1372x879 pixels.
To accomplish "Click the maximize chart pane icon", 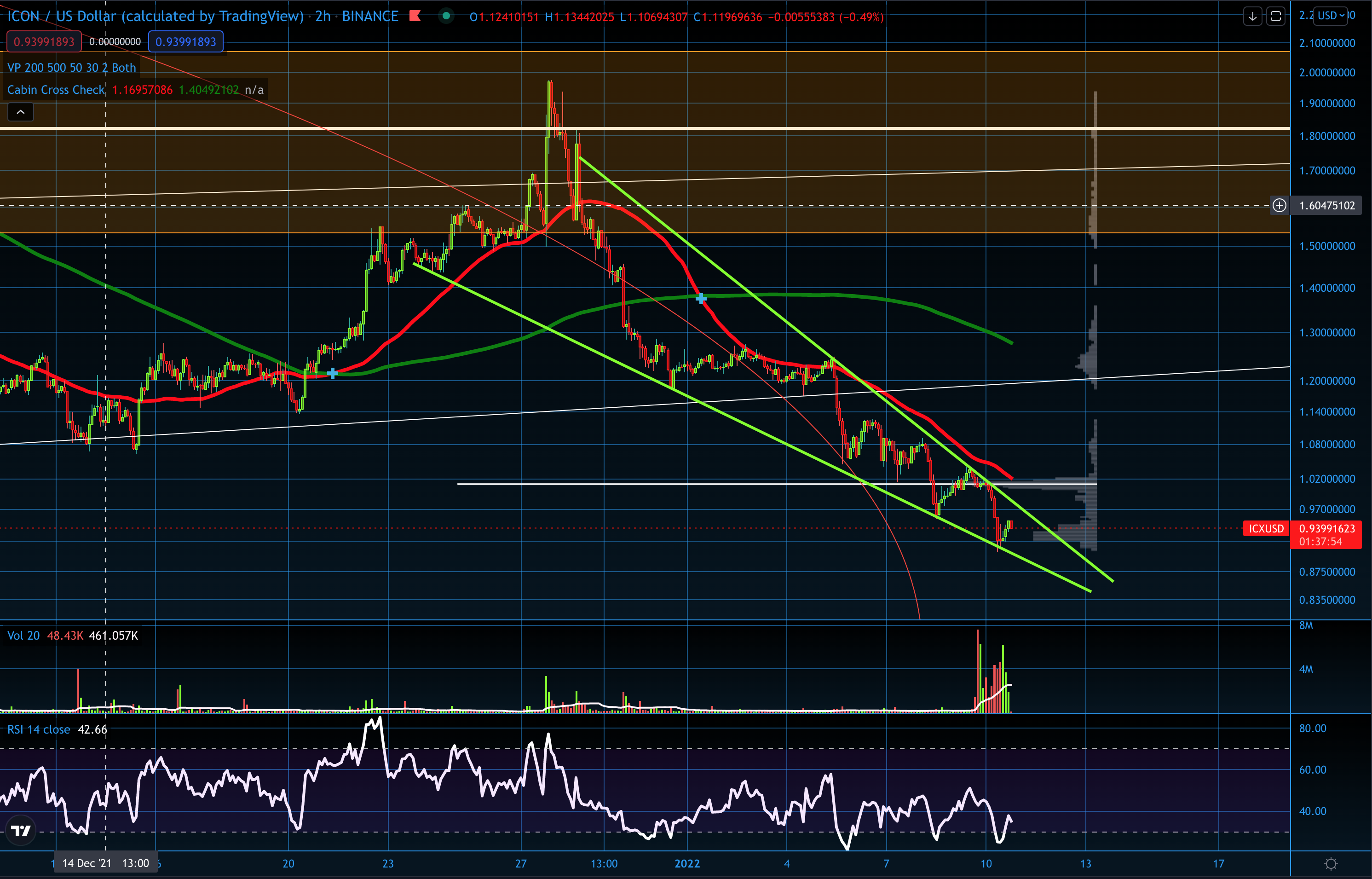I will coord(1275,16).
